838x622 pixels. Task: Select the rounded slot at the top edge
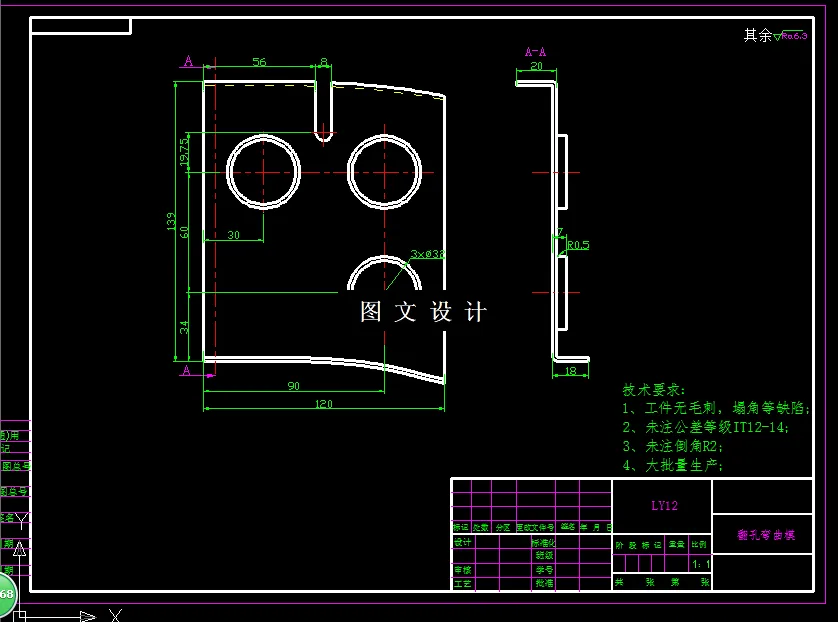click(x=323, y=111)
